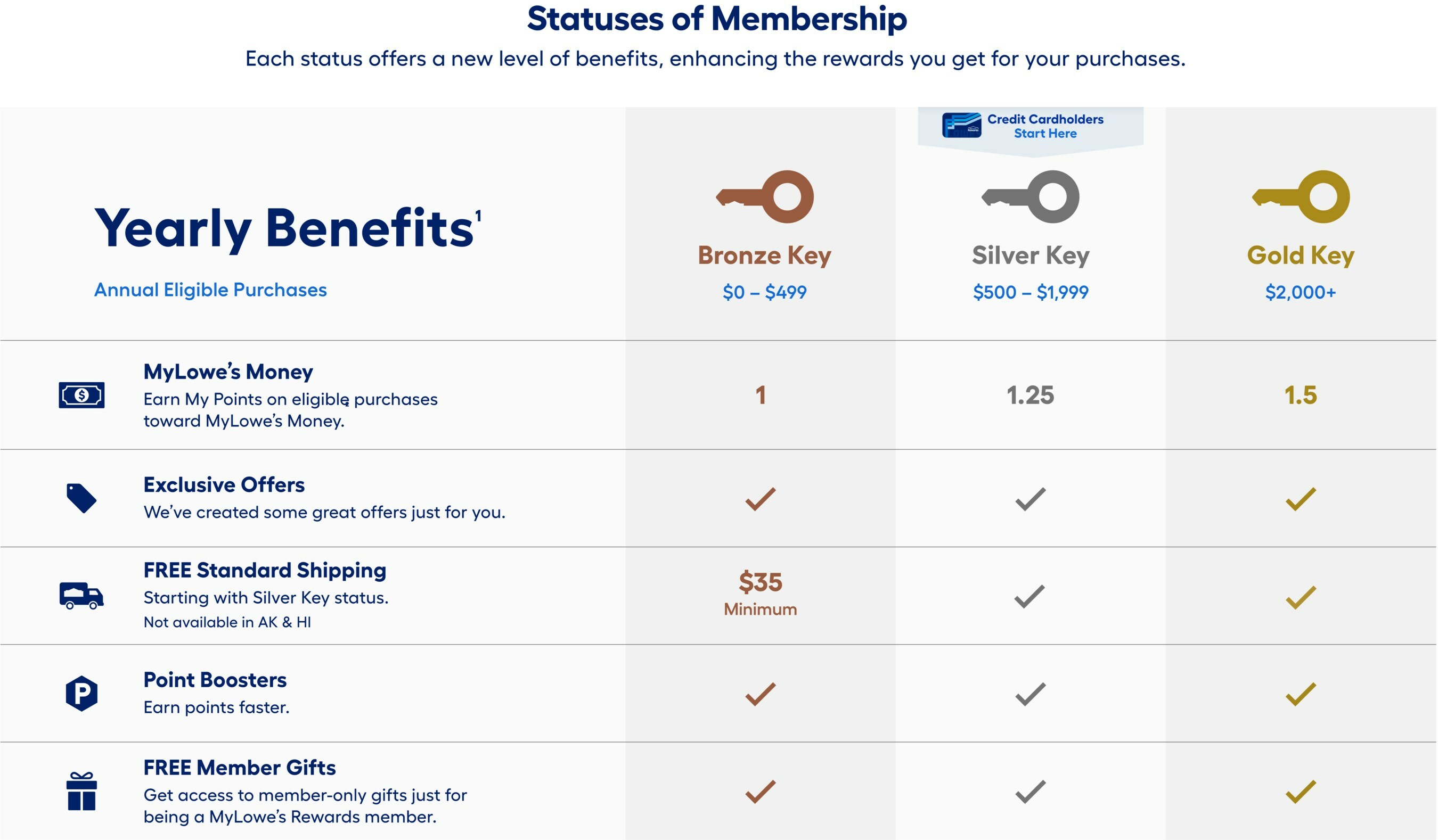
Task: Click Bronze checkmark for Exclusive Offers
Action: [760, 499]
